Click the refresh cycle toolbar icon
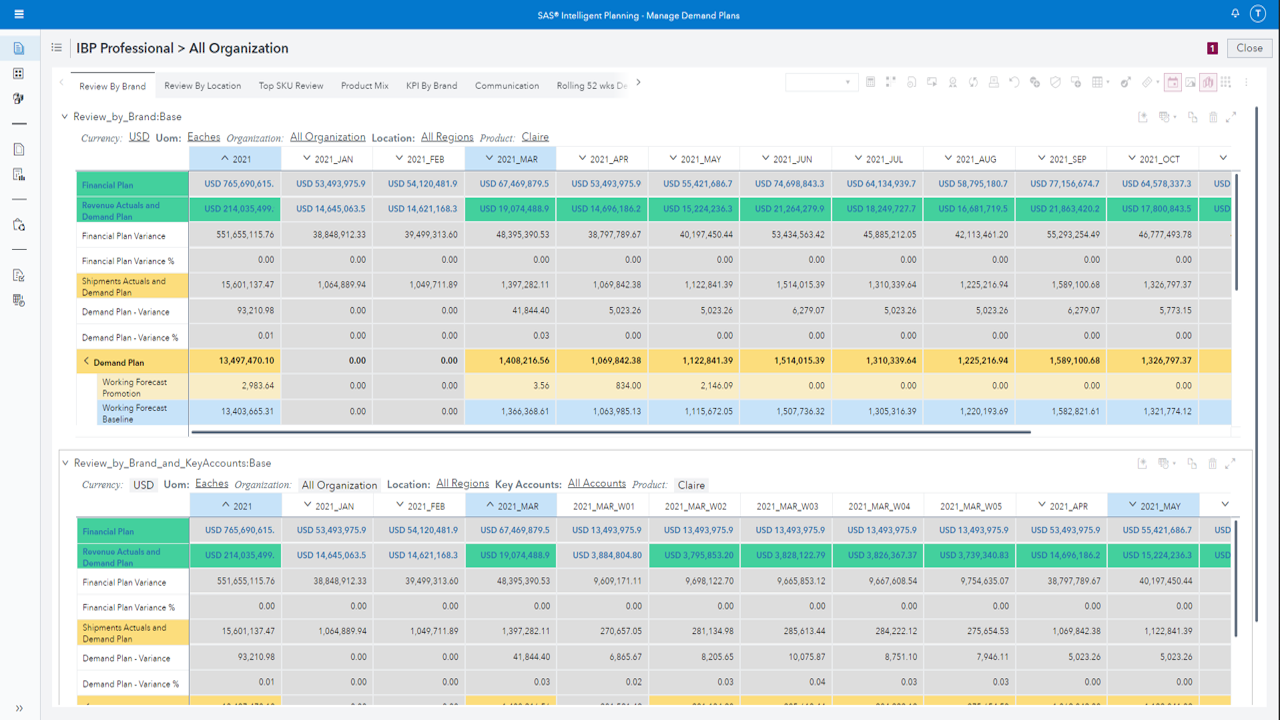Screen dimensions: 1280x720 coord(973,83)
